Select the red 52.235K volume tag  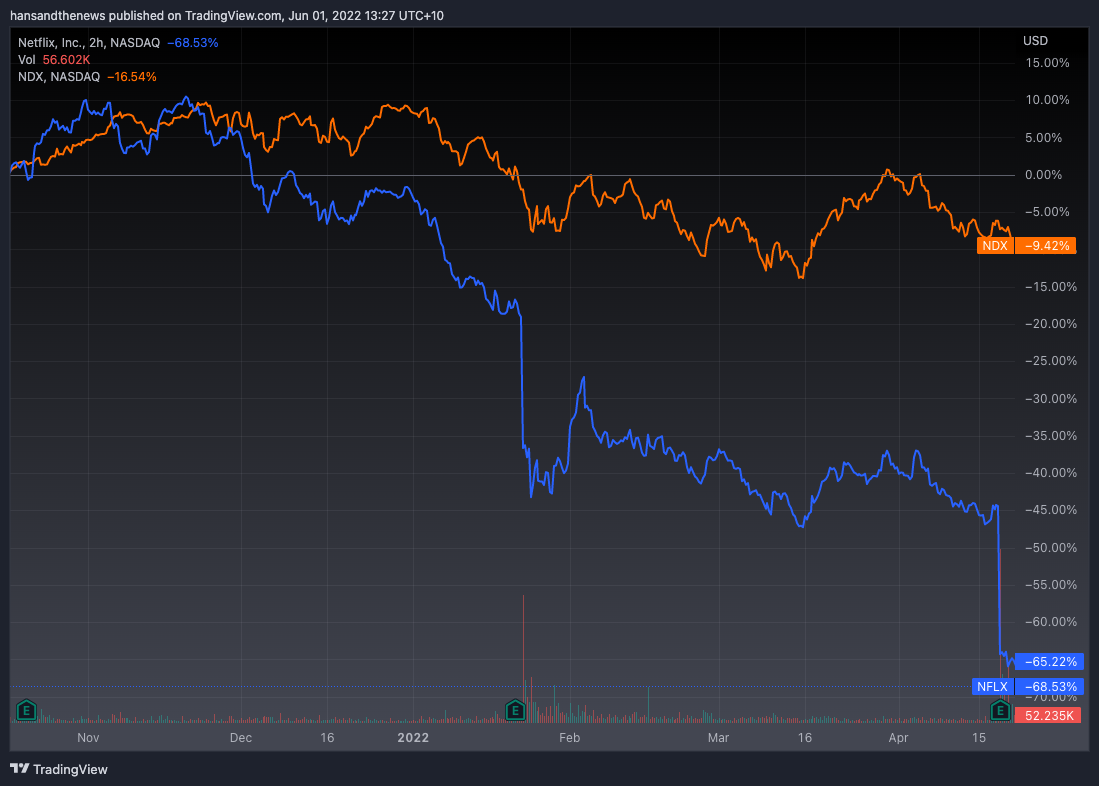pyautogui.click(x=1049, y=715)
